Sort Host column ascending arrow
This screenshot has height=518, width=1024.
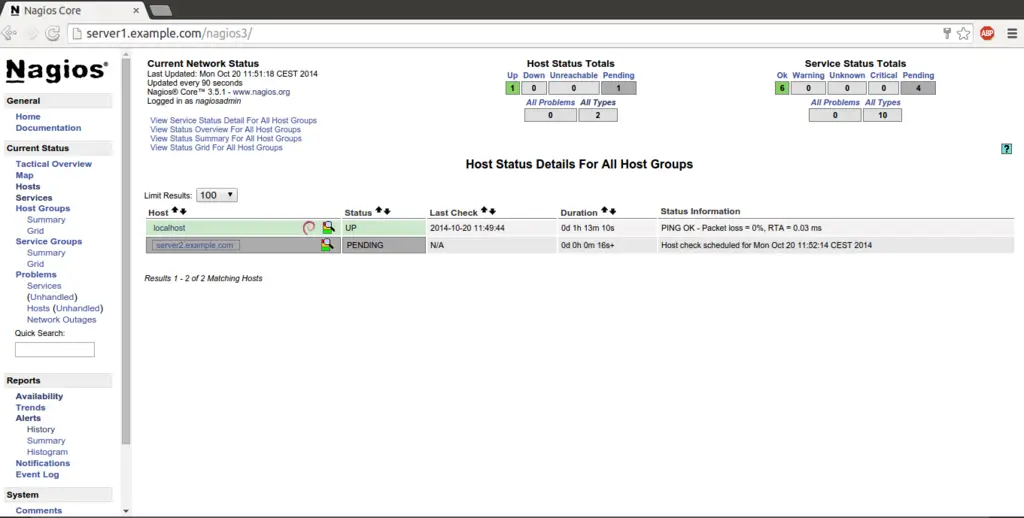coord(175,211)
